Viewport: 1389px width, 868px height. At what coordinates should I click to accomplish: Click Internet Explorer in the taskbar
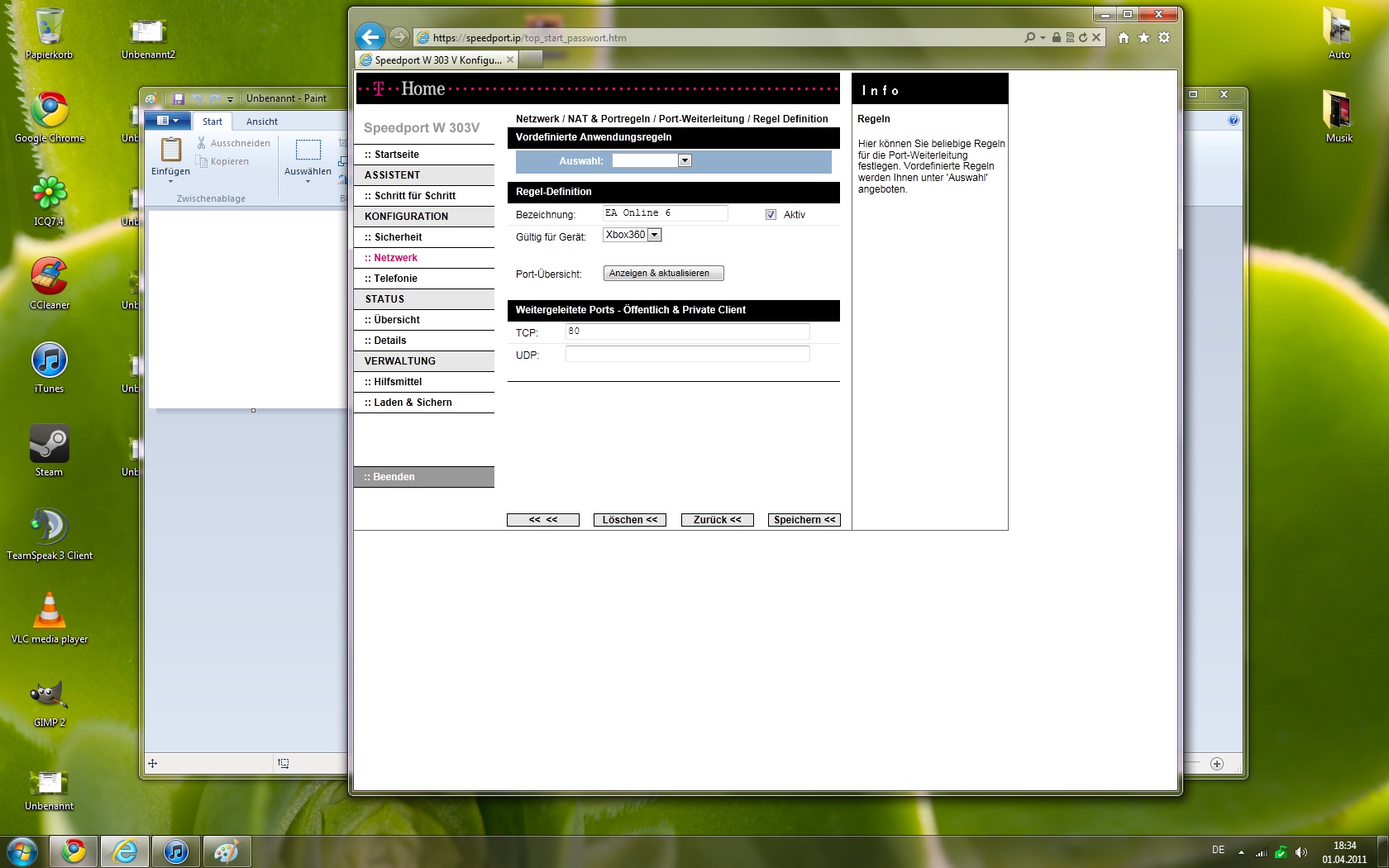[x=125, y=851]
